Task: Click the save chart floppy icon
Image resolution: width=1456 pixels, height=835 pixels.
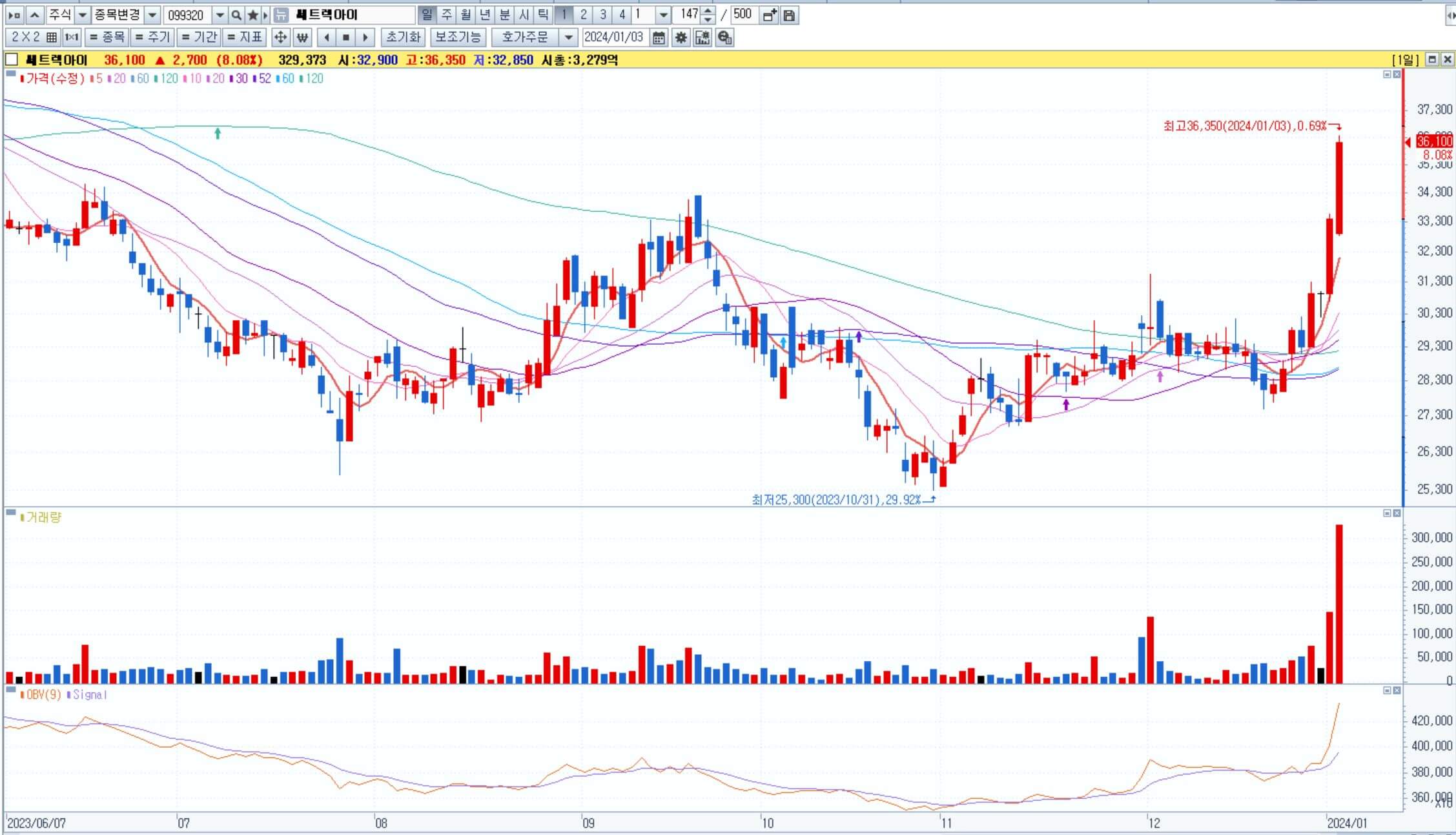Action: click(x=789, y=15)
